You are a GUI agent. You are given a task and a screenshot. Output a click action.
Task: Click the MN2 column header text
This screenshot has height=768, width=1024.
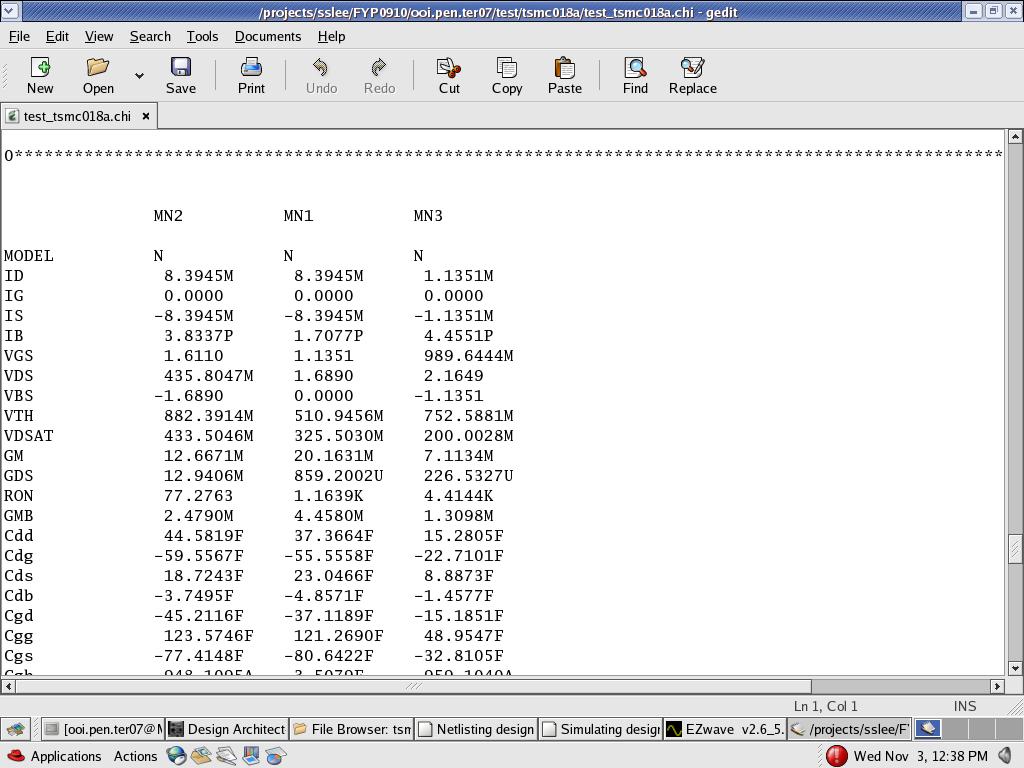[x=168, y=216]
